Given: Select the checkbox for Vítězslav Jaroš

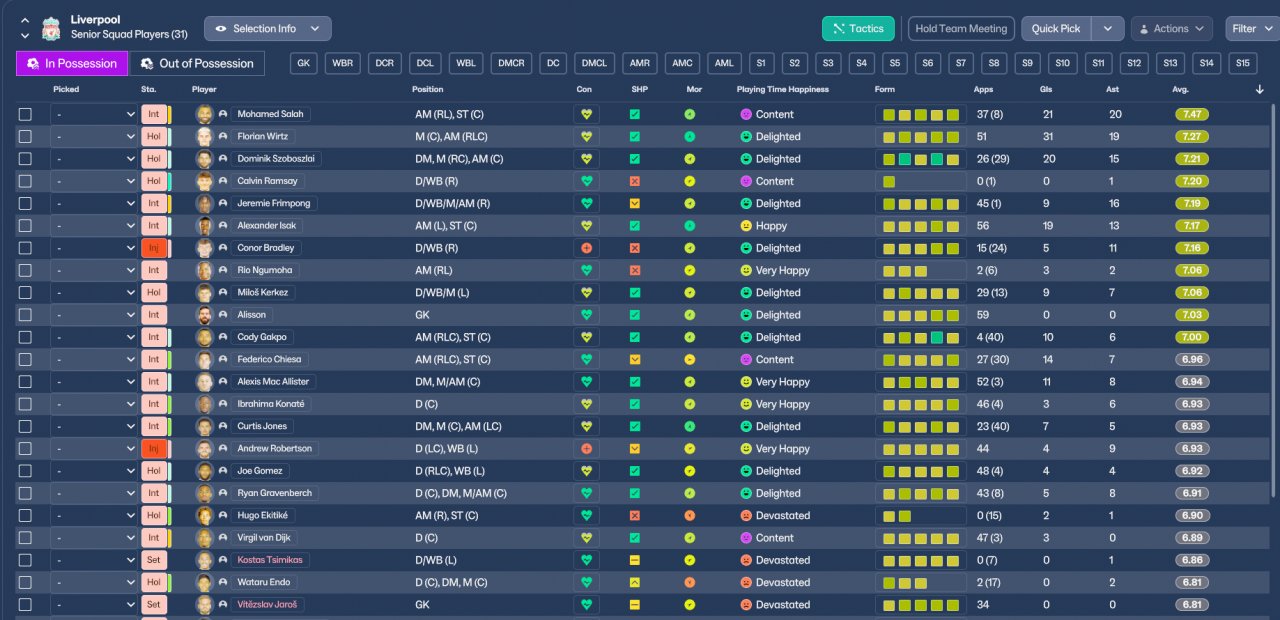Looking at the screenshot, I should 25,605.
